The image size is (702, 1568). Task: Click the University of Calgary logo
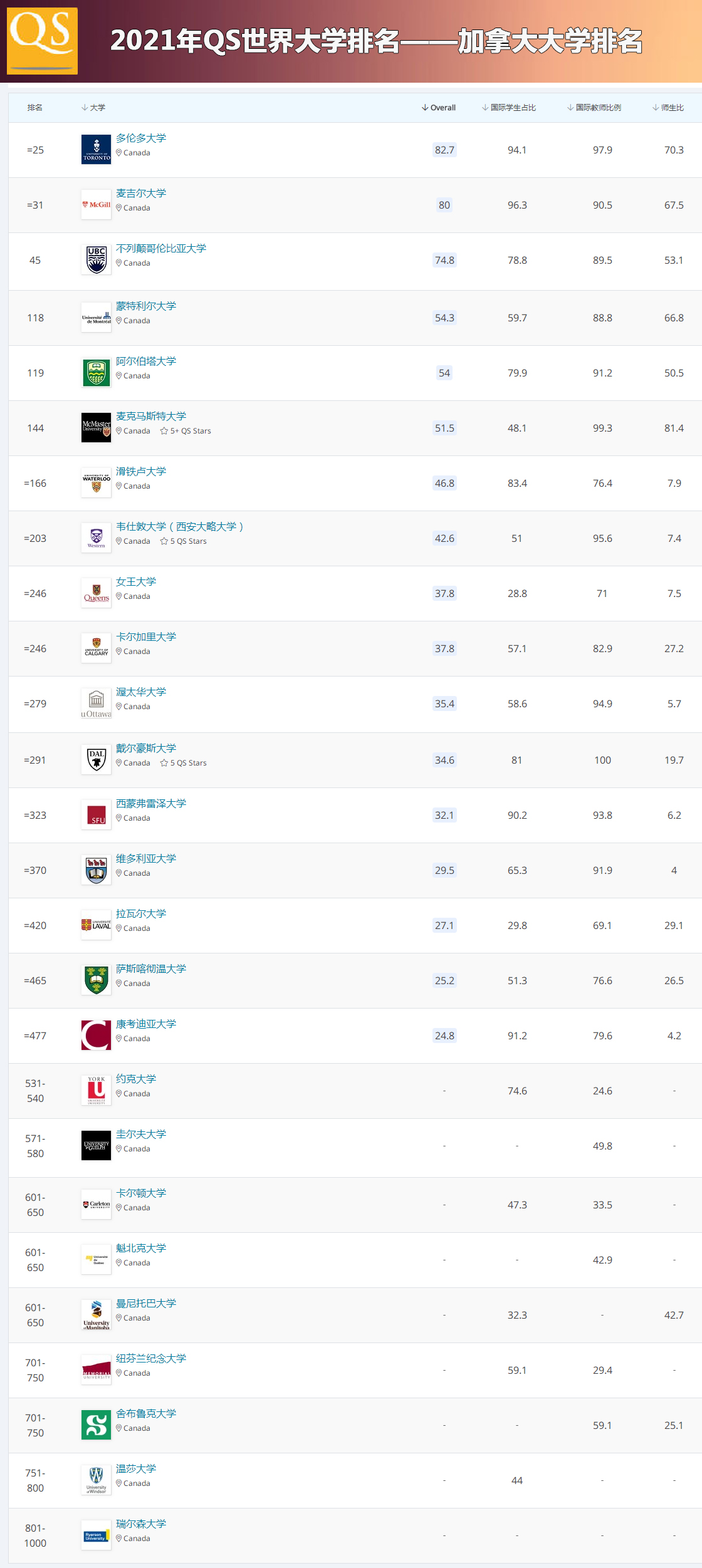(x=96, y=648)
